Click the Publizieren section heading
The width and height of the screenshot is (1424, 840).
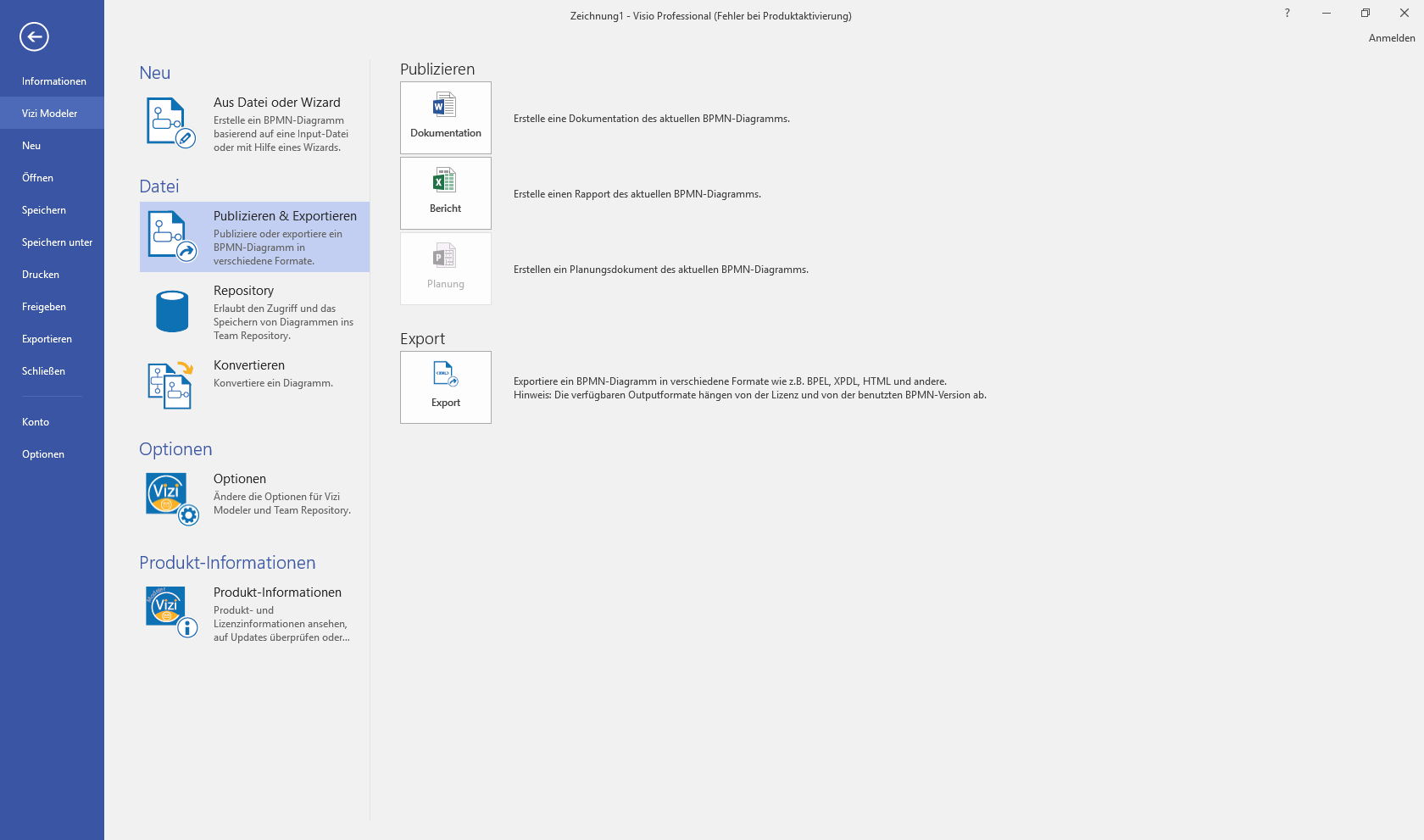point(437,70)
